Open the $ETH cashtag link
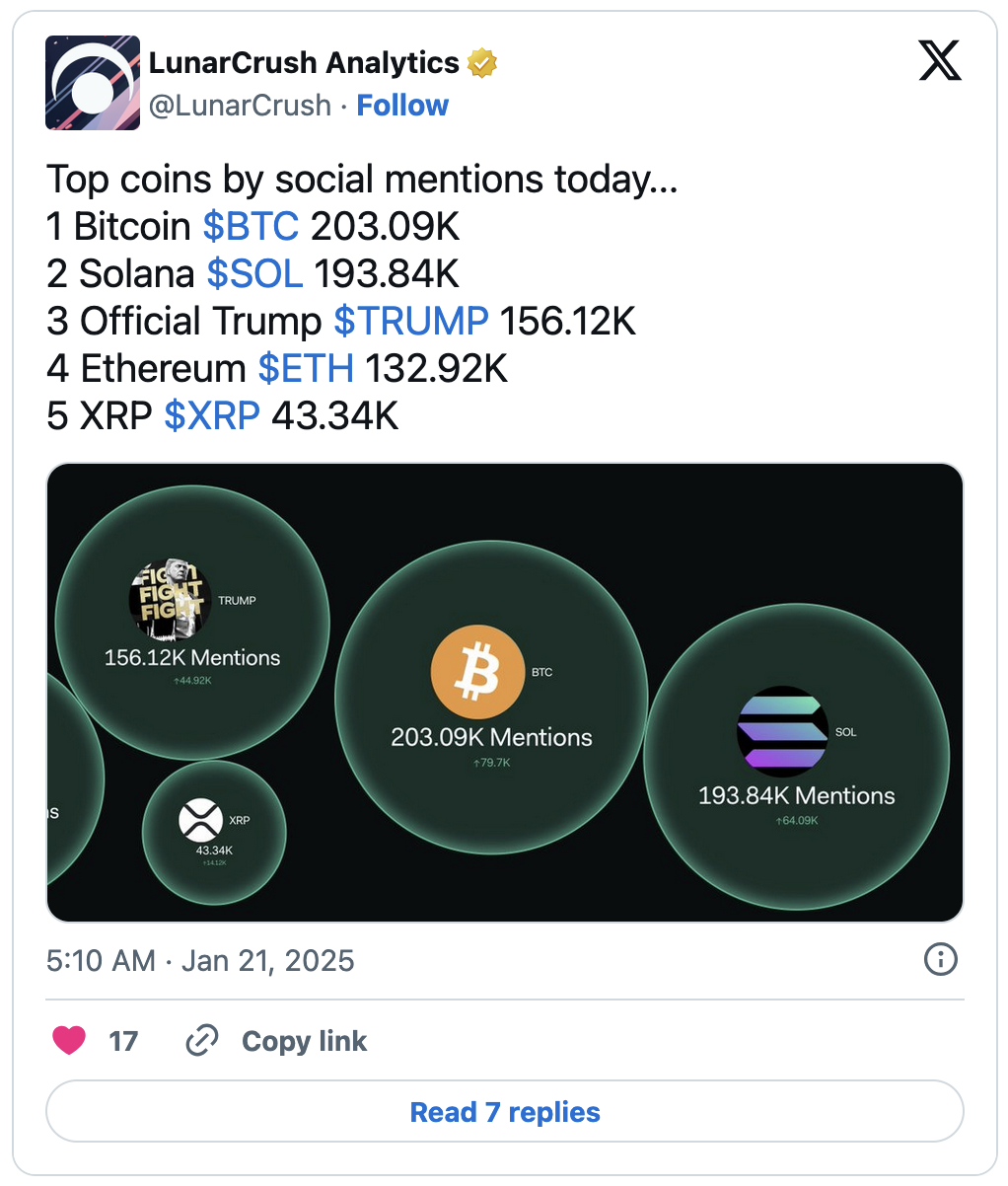The height and width of the screenshot is (1186, 1008). [x=306, y=369]
